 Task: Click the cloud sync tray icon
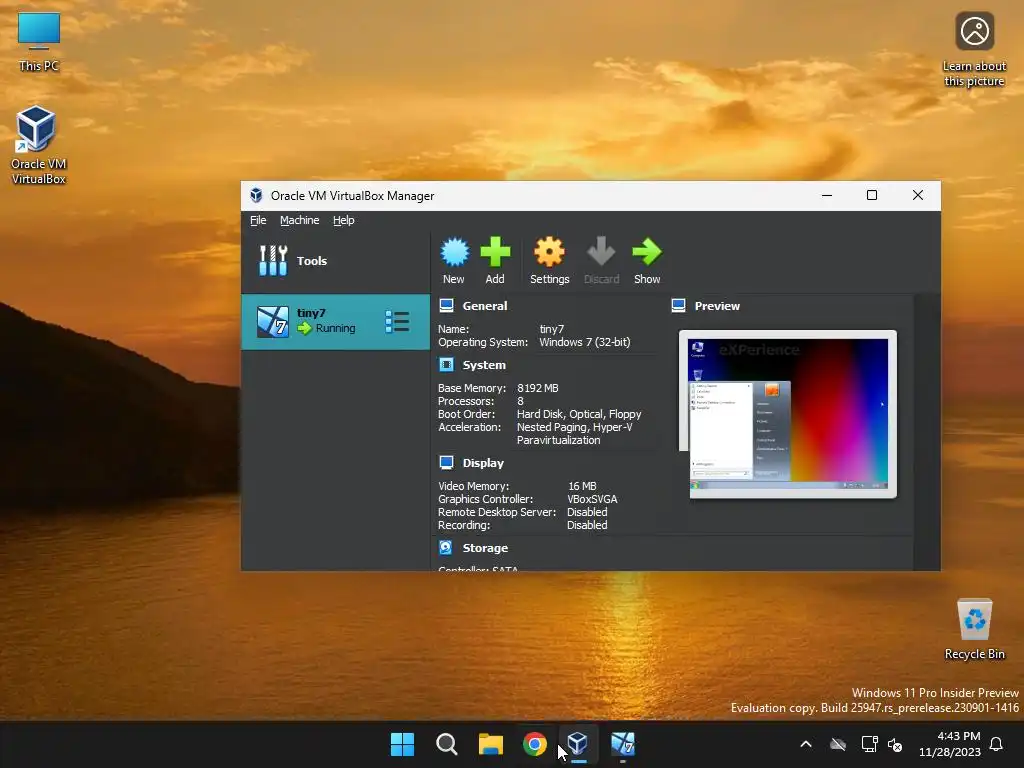pyautogui.click(x=838, y=744)
